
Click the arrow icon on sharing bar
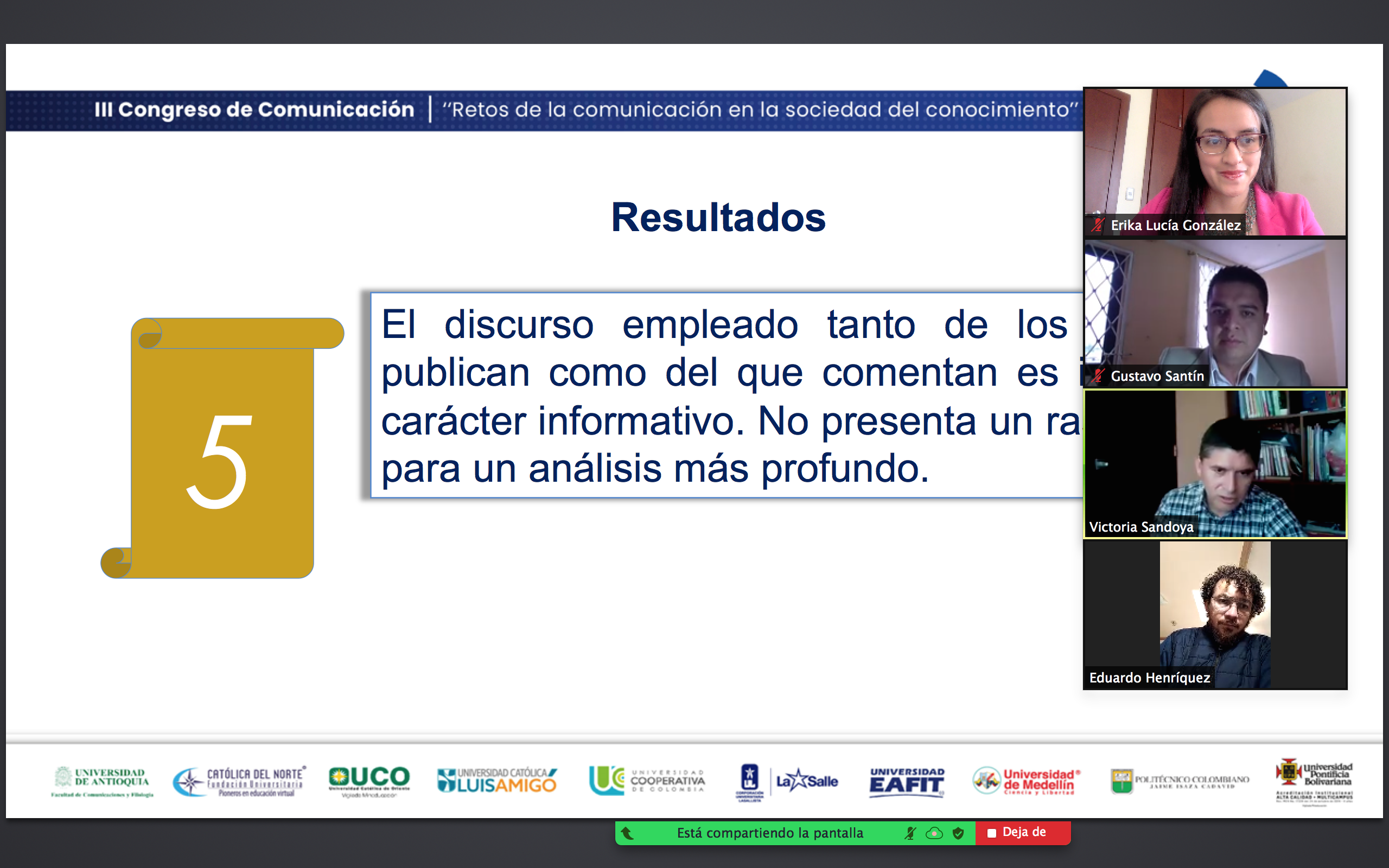point(628,833)
